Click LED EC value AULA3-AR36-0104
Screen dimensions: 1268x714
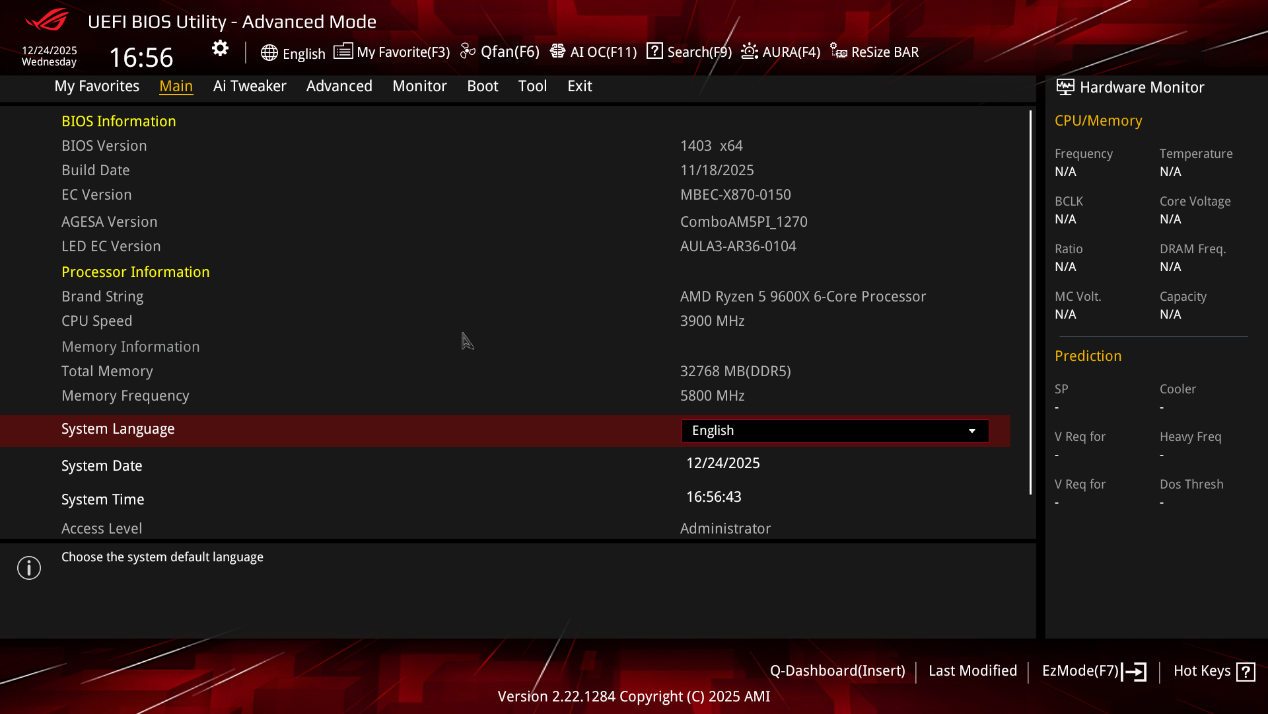(x=738, y=246)
